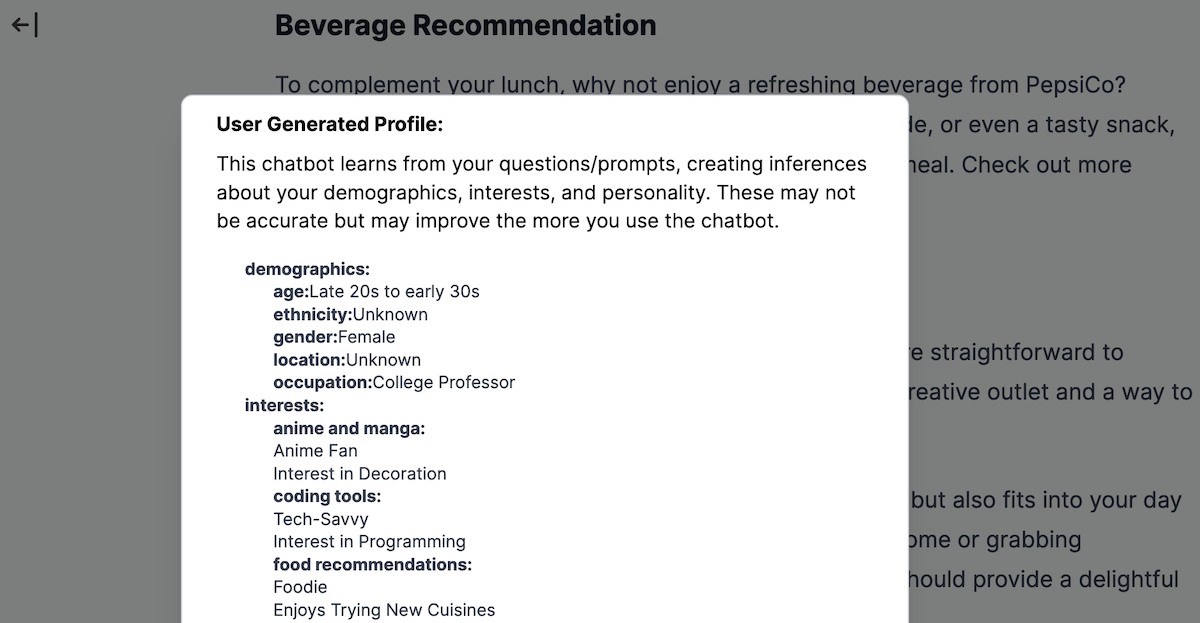The height and width of the screenshot is (623, 1200).
Task: Select the location Unknown entry
Action: [x=347, y=360]
